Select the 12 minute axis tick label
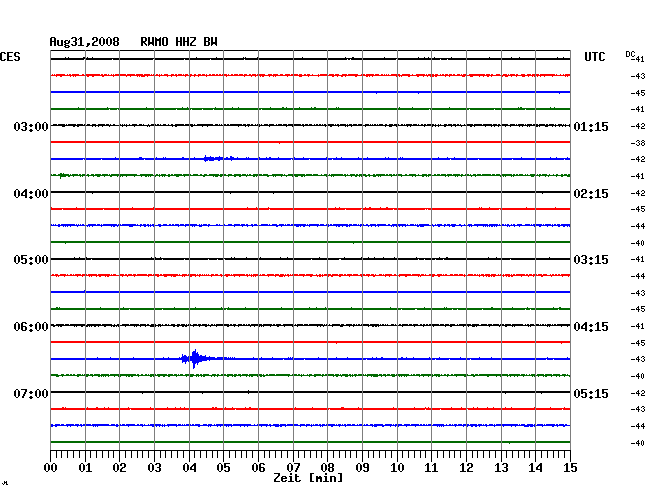650x494 pixels. pos(466,467)
